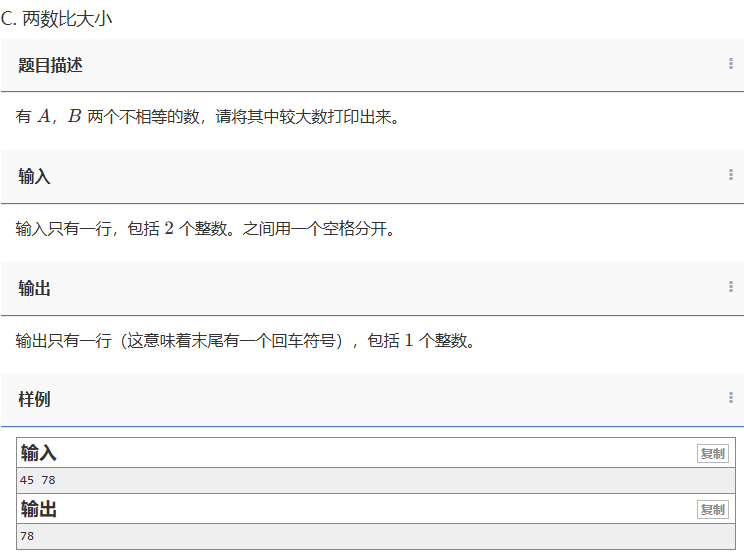Click the problem title C. 两数比大小
The image size is (744, 555).
(x=56, y=18)
